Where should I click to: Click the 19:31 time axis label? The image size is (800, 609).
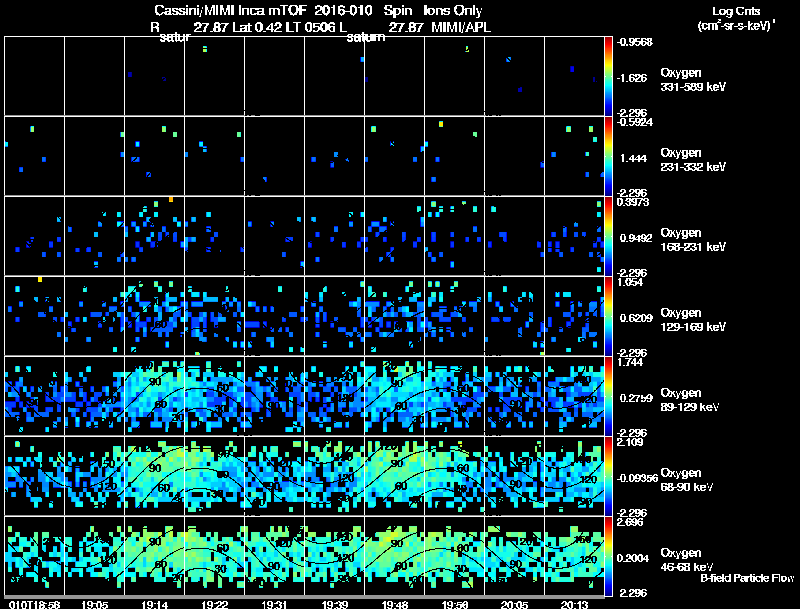274,604
